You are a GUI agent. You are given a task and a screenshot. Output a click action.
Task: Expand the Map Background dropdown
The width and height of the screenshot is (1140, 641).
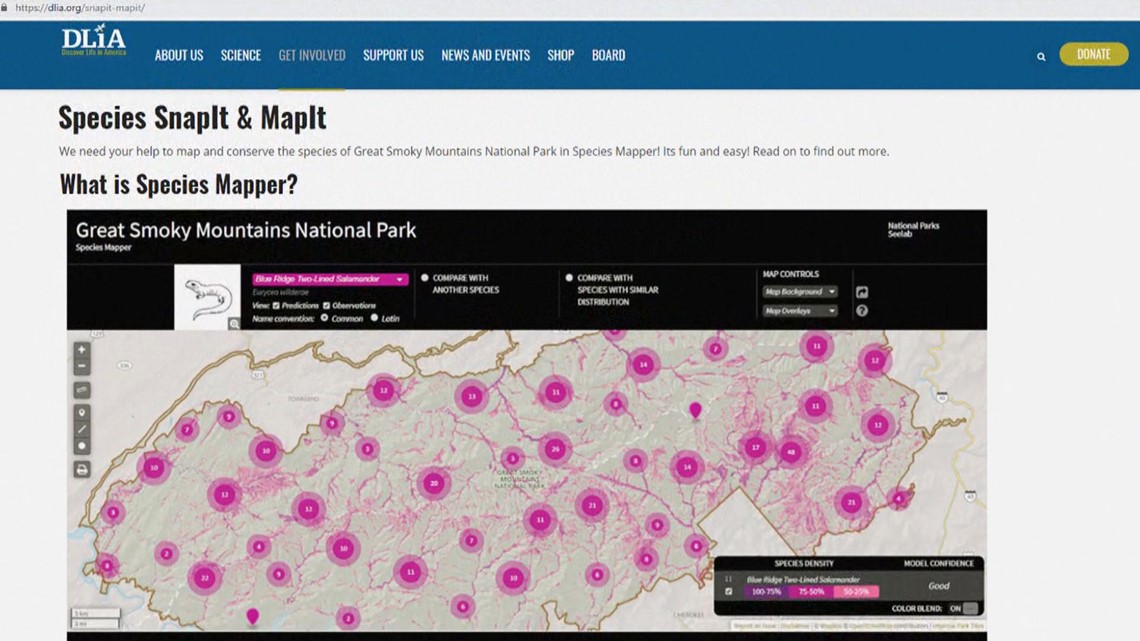click(x=799, y=291)
